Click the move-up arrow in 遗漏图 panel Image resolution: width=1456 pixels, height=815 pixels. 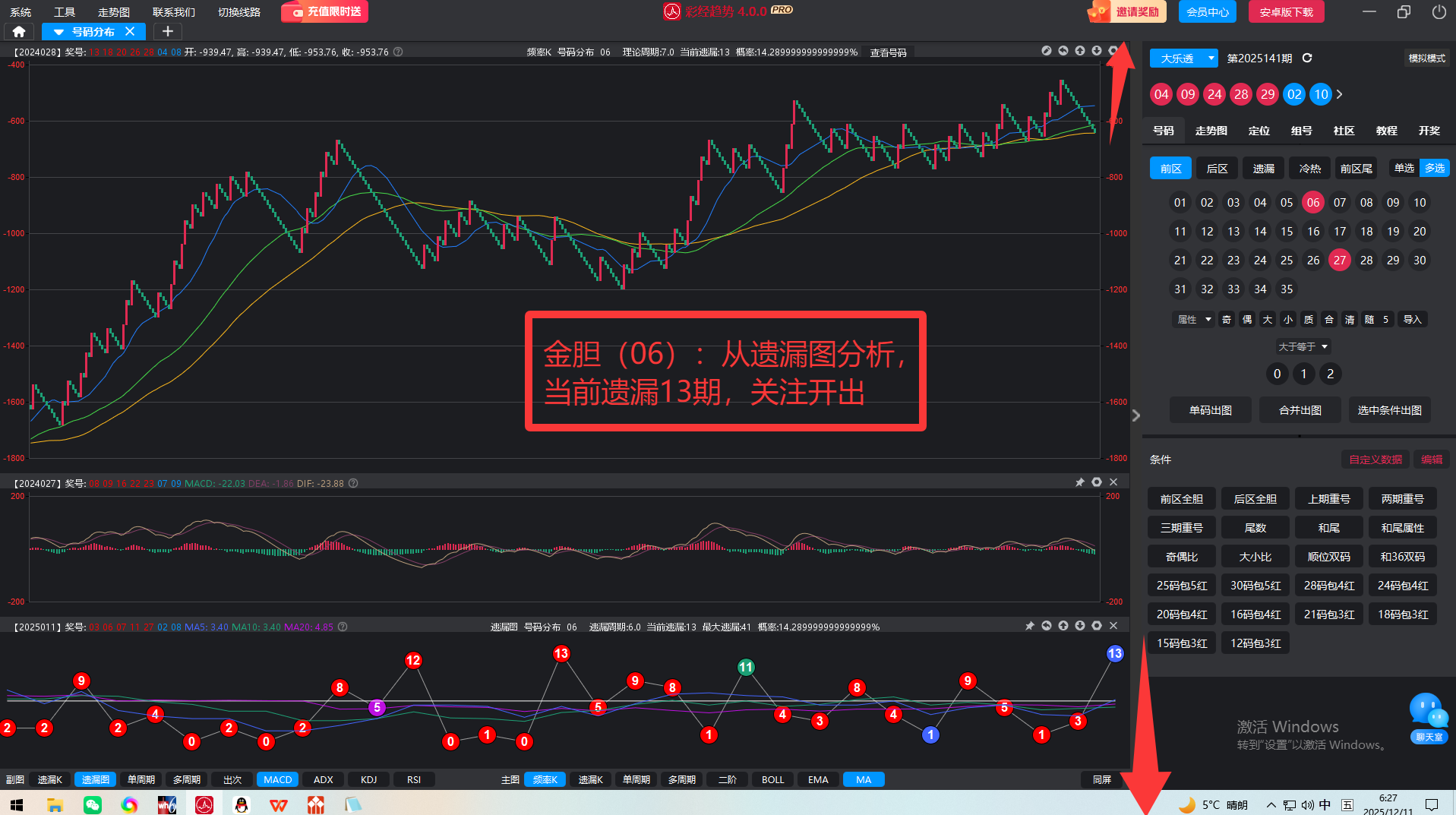pos(1063,626)
